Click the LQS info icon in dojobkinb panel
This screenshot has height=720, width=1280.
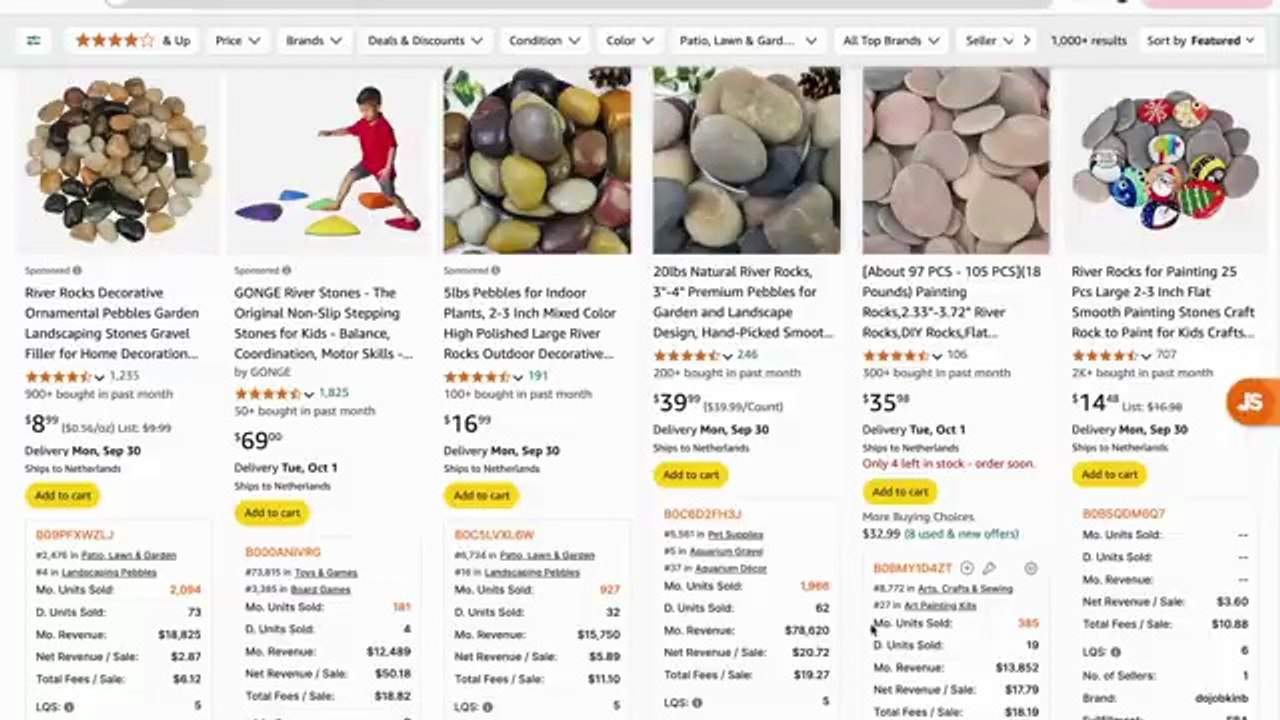tap(1116, 652)
